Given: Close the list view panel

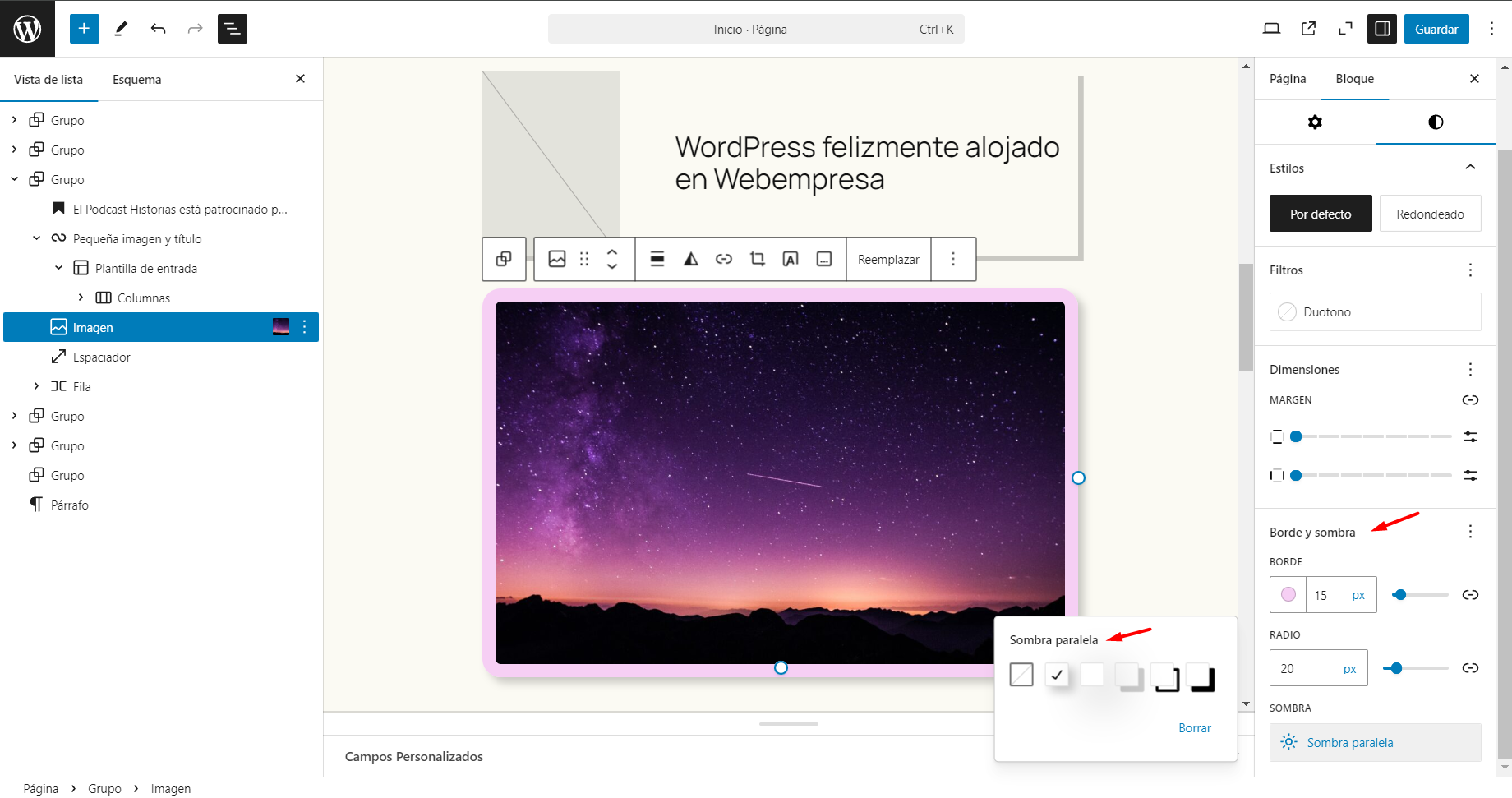Looking at the screenshot, I should (300, 79).
